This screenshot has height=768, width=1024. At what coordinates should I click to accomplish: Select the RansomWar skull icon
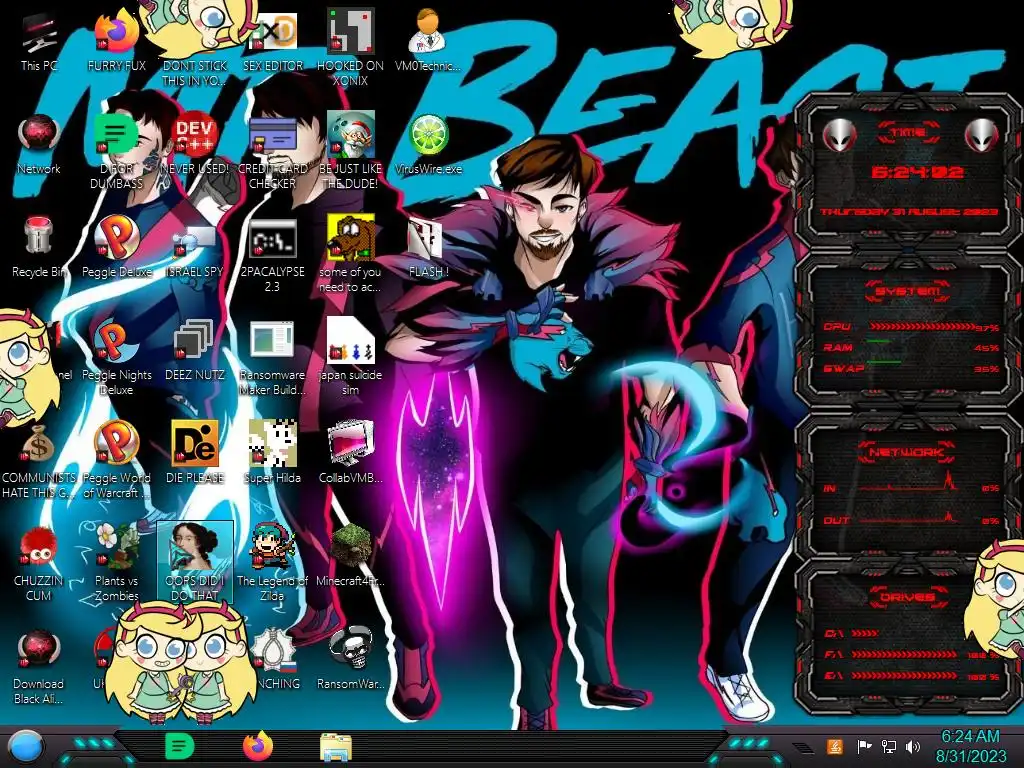[x=350, y=658]
